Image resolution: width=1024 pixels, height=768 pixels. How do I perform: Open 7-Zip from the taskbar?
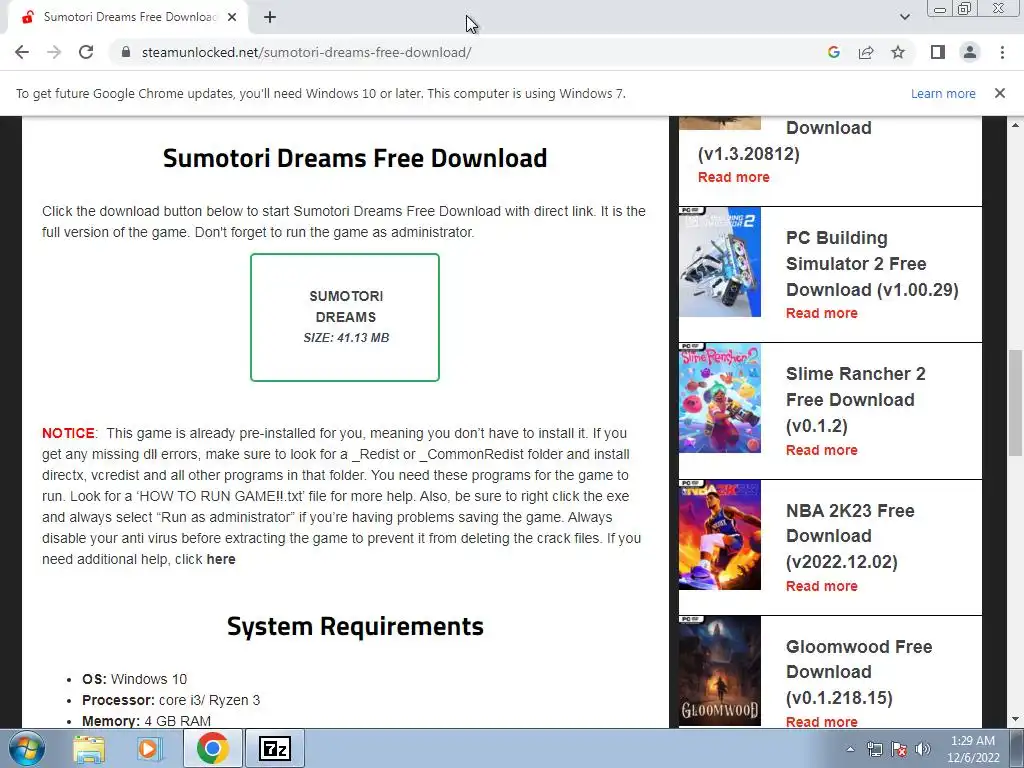(x=274, y=749)
